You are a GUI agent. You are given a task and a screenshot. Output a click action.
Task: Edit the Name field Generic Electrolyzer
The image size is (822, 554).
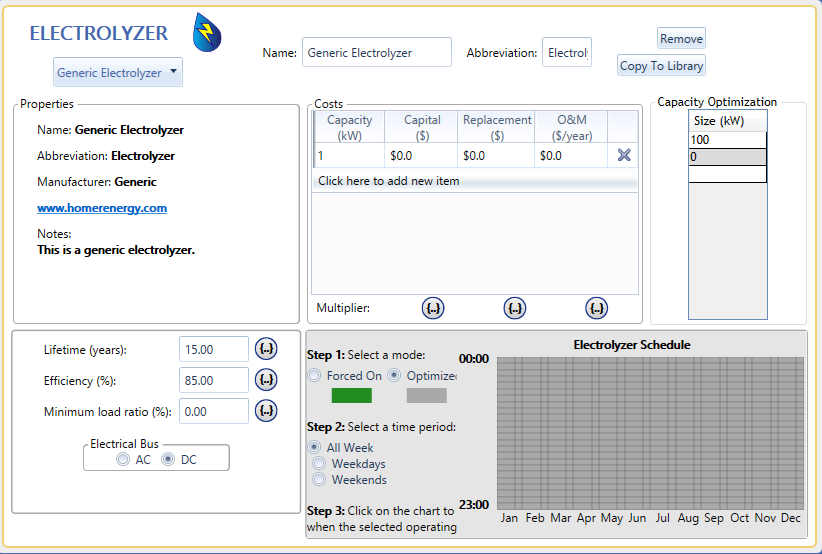[x=376, y=52]
